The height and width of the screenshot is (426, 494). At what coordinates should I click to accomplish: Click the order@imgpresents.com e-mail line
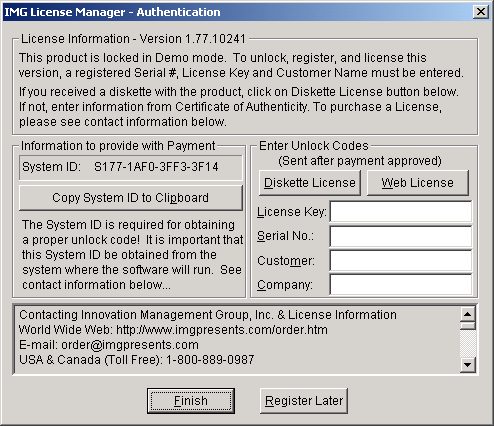[109, 345]
